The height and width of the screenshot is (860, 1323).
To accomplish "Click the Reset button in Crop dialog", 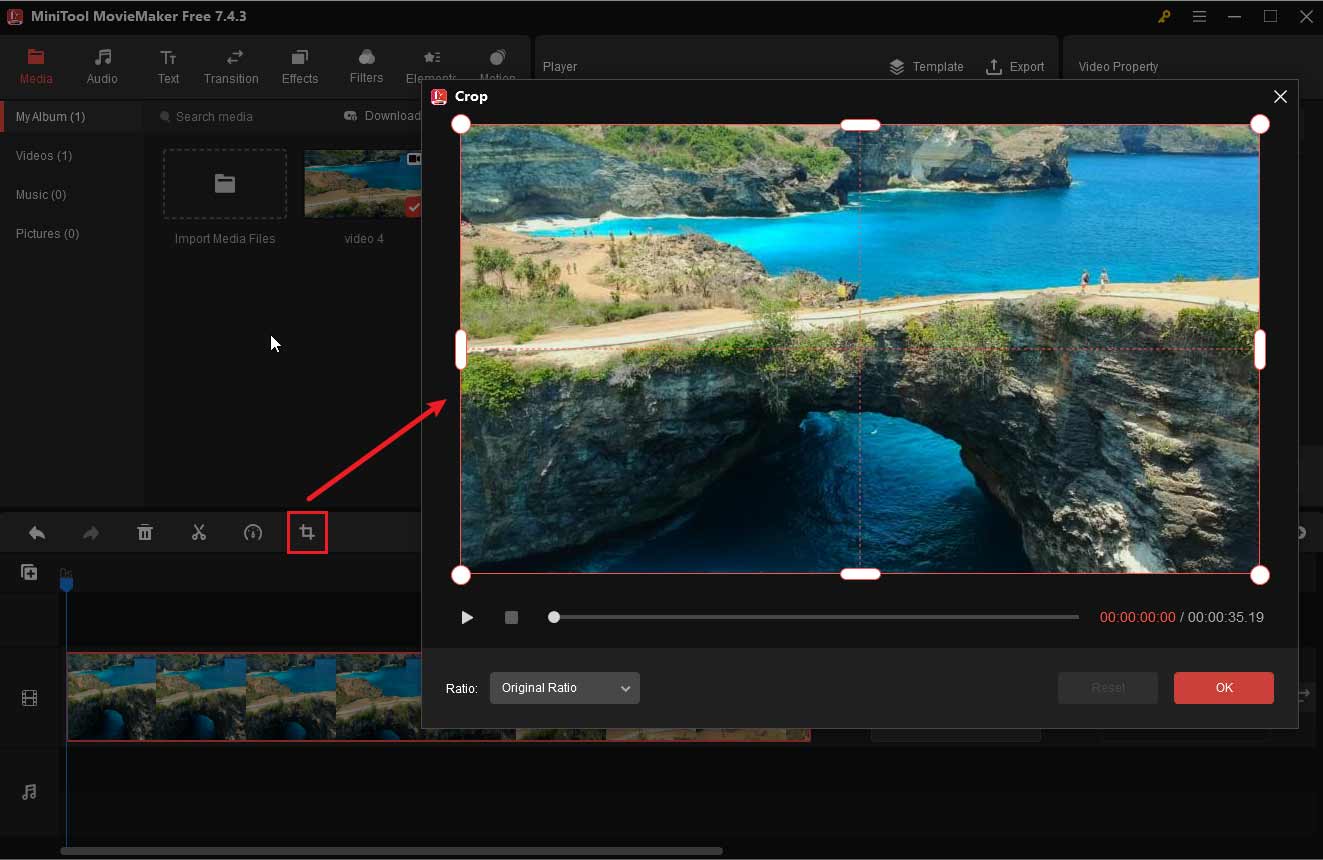I will pos(1108,688).
